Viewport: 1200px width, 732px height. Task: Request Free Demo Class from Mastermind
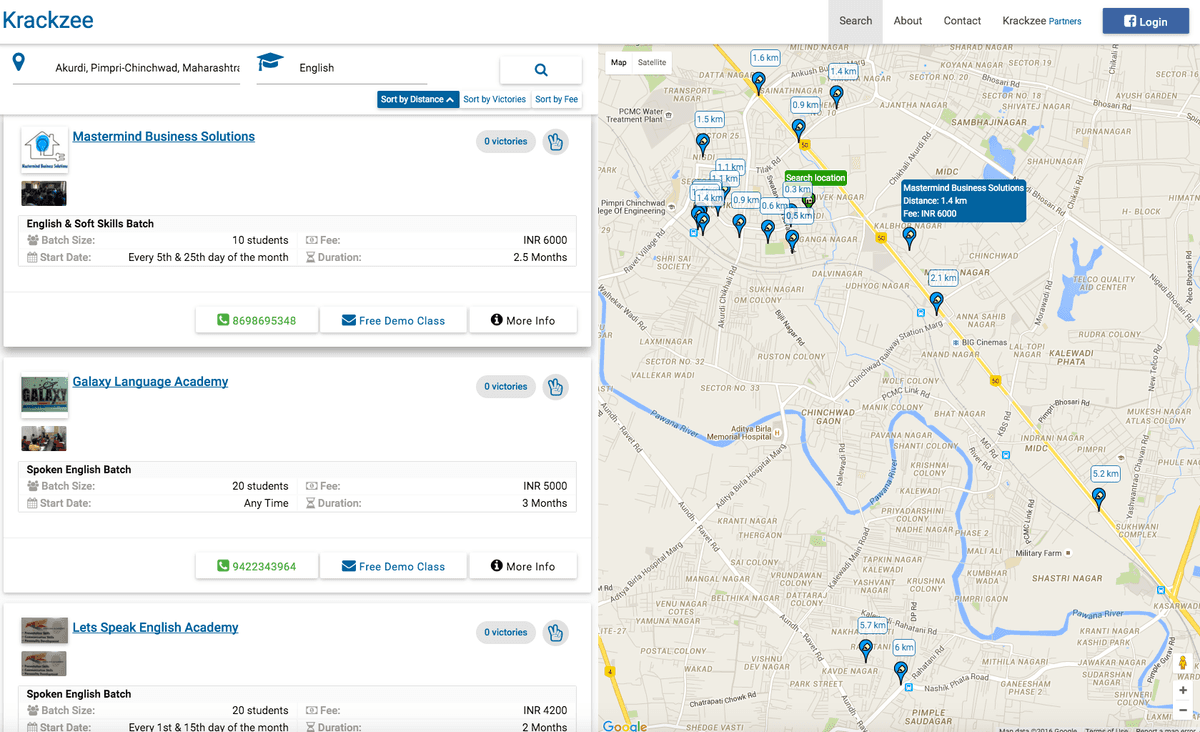coord(393,321)
